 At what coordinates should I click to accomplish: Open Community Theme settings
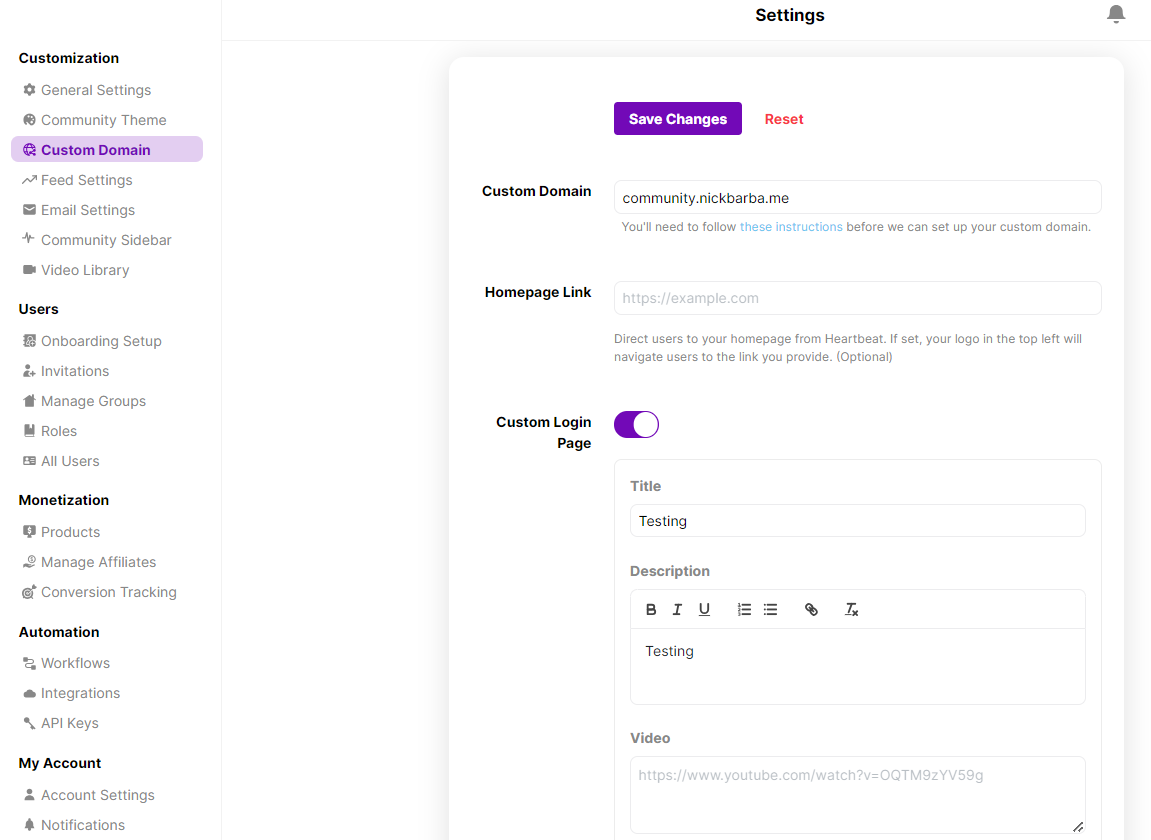coord(106,120)
